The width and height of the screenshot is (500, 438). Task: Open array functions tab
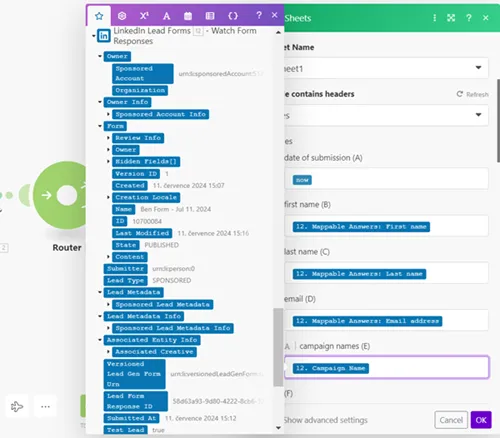coord(210,16)
